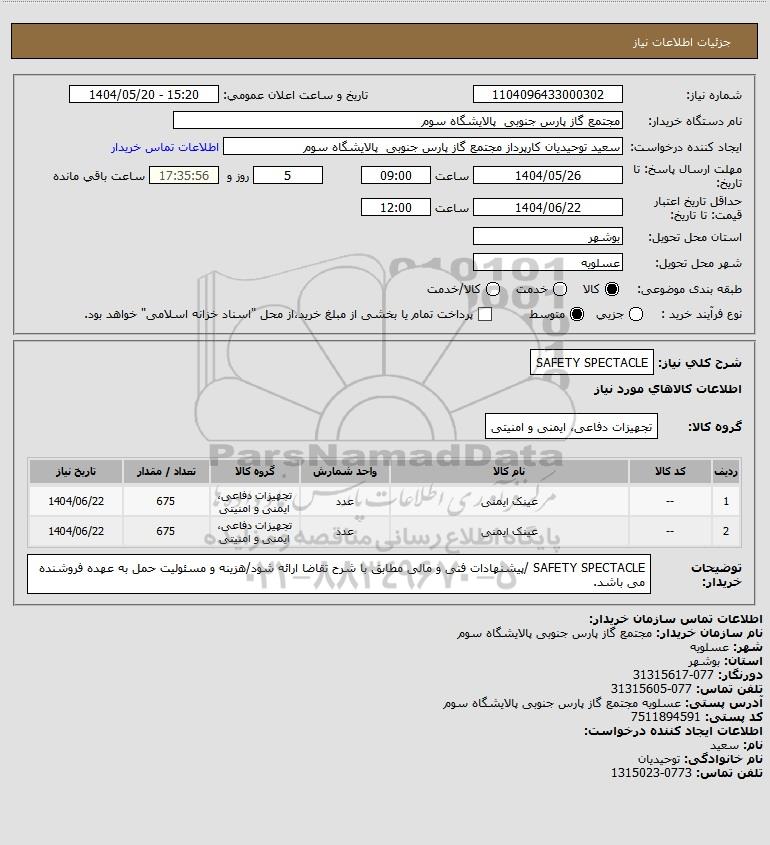Click the remaining days field showing 5
Screen dimensions: 770x845
(288, 175)
